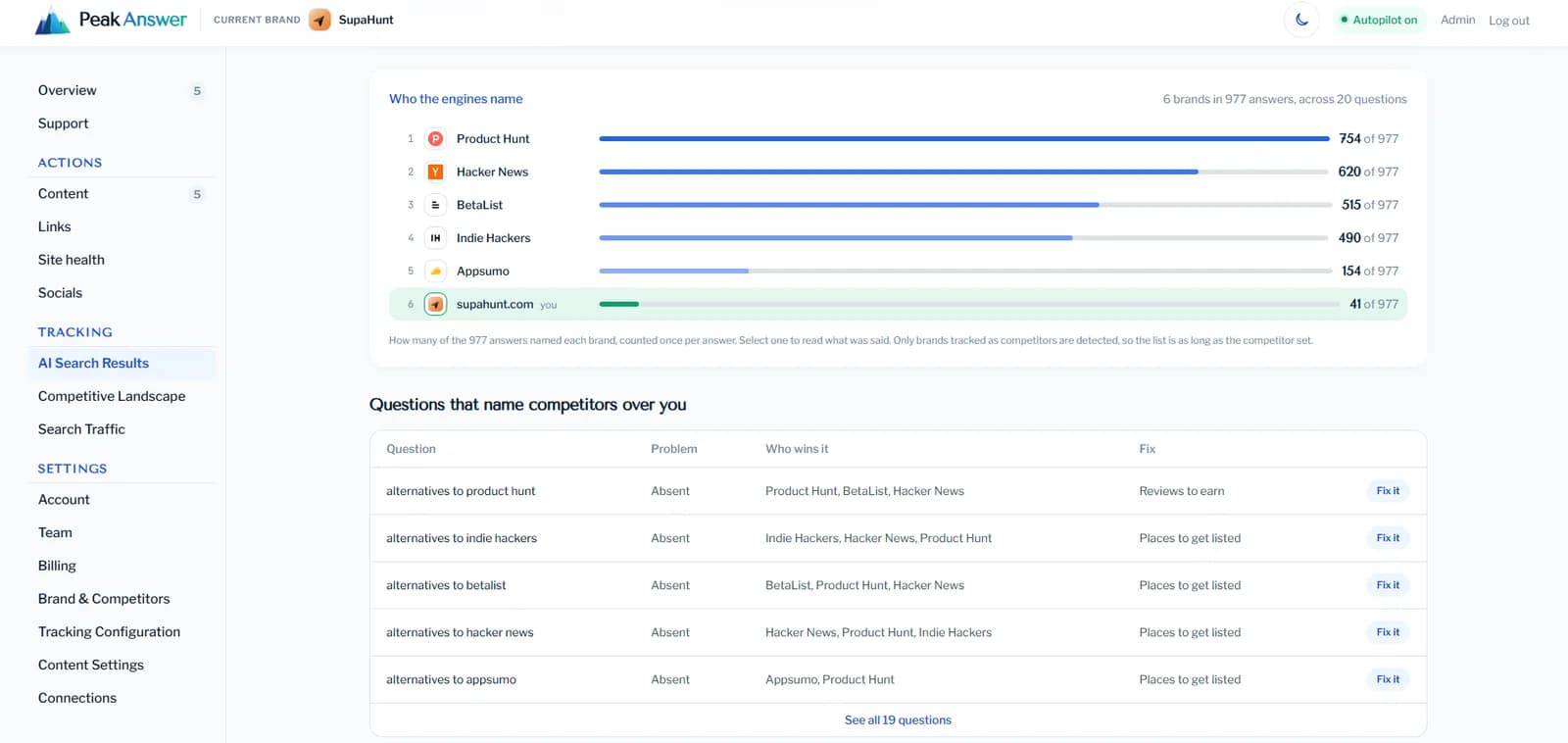Viewport: 1568px width, 743px height.
Task: Open Competitive Landscape in the sidebar
Action: tap(112, 396)
